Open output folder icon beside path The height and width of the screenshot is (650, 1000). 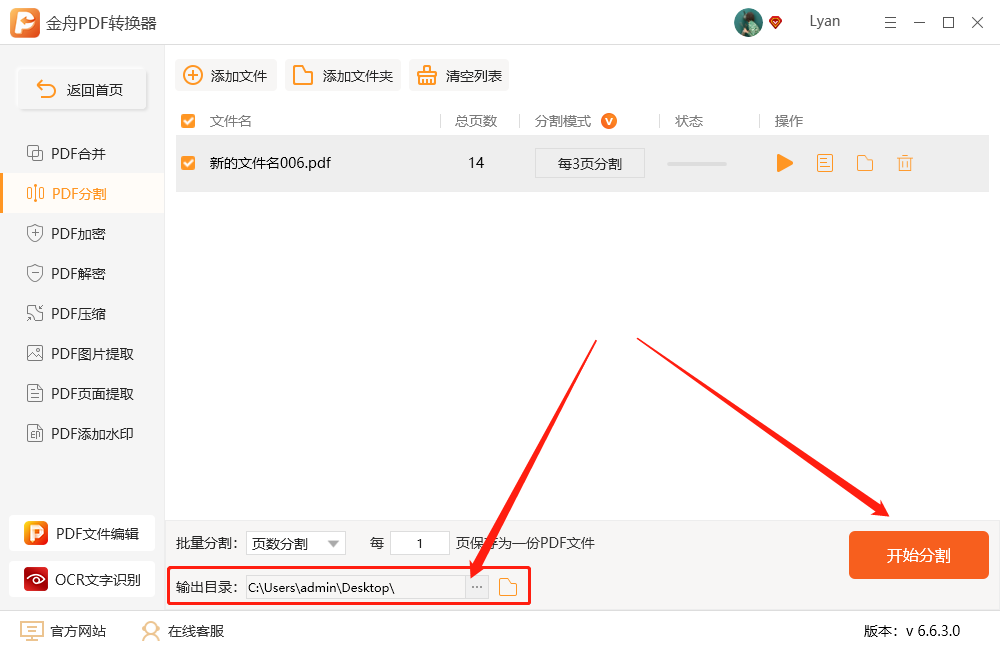click(x=508, y=587)
